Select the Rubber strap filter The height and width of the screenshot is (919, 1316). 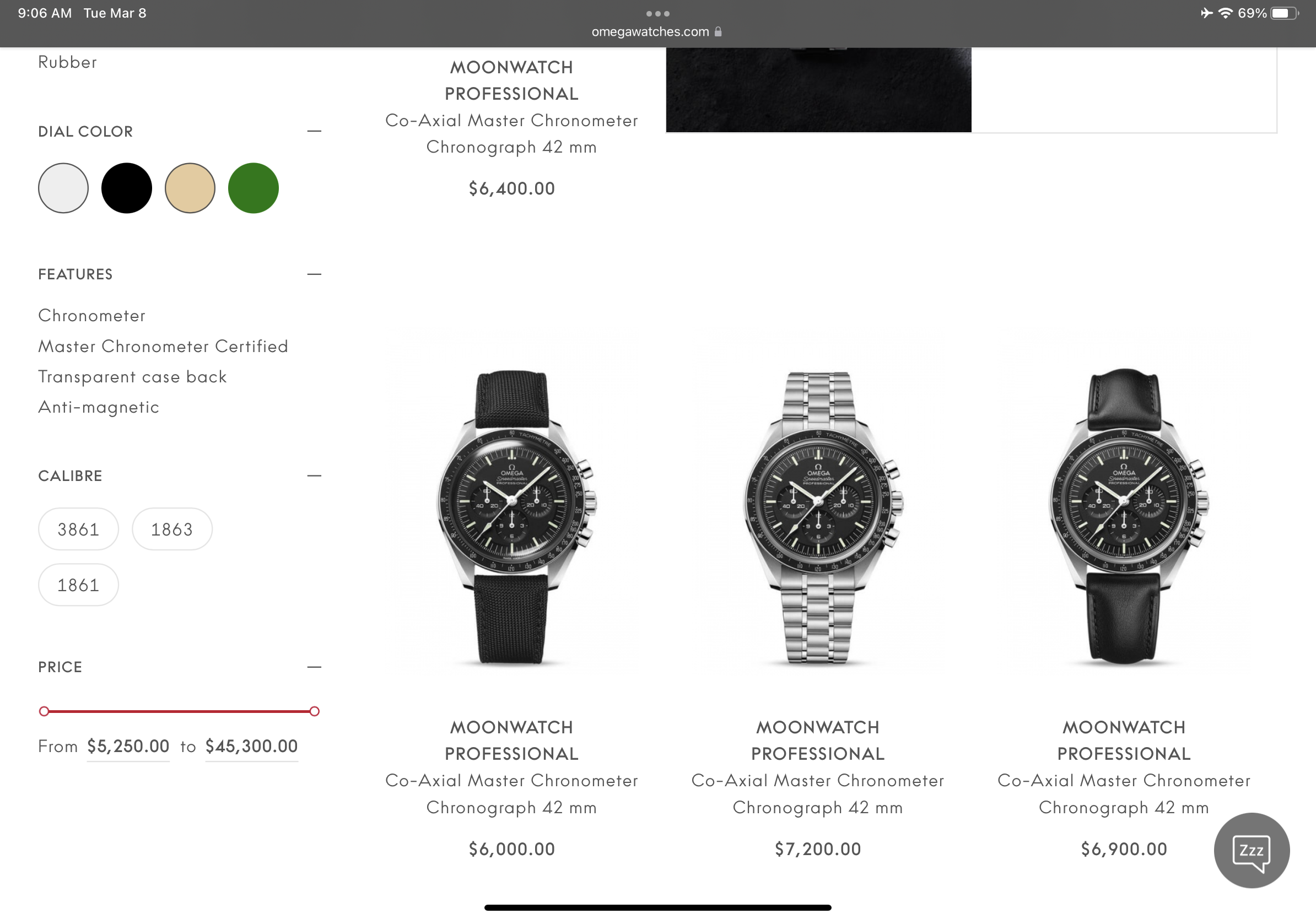68,62
